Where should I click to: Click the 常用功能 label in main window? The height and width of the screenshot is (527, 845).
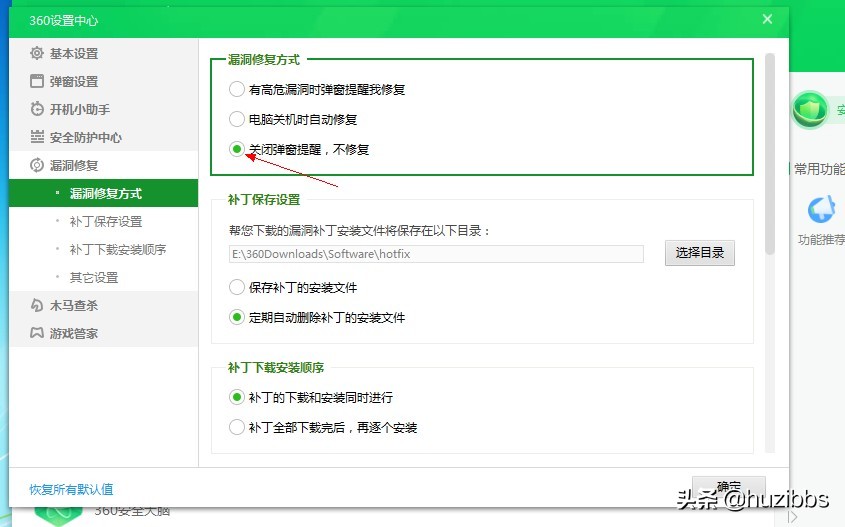tap(819, 169)
